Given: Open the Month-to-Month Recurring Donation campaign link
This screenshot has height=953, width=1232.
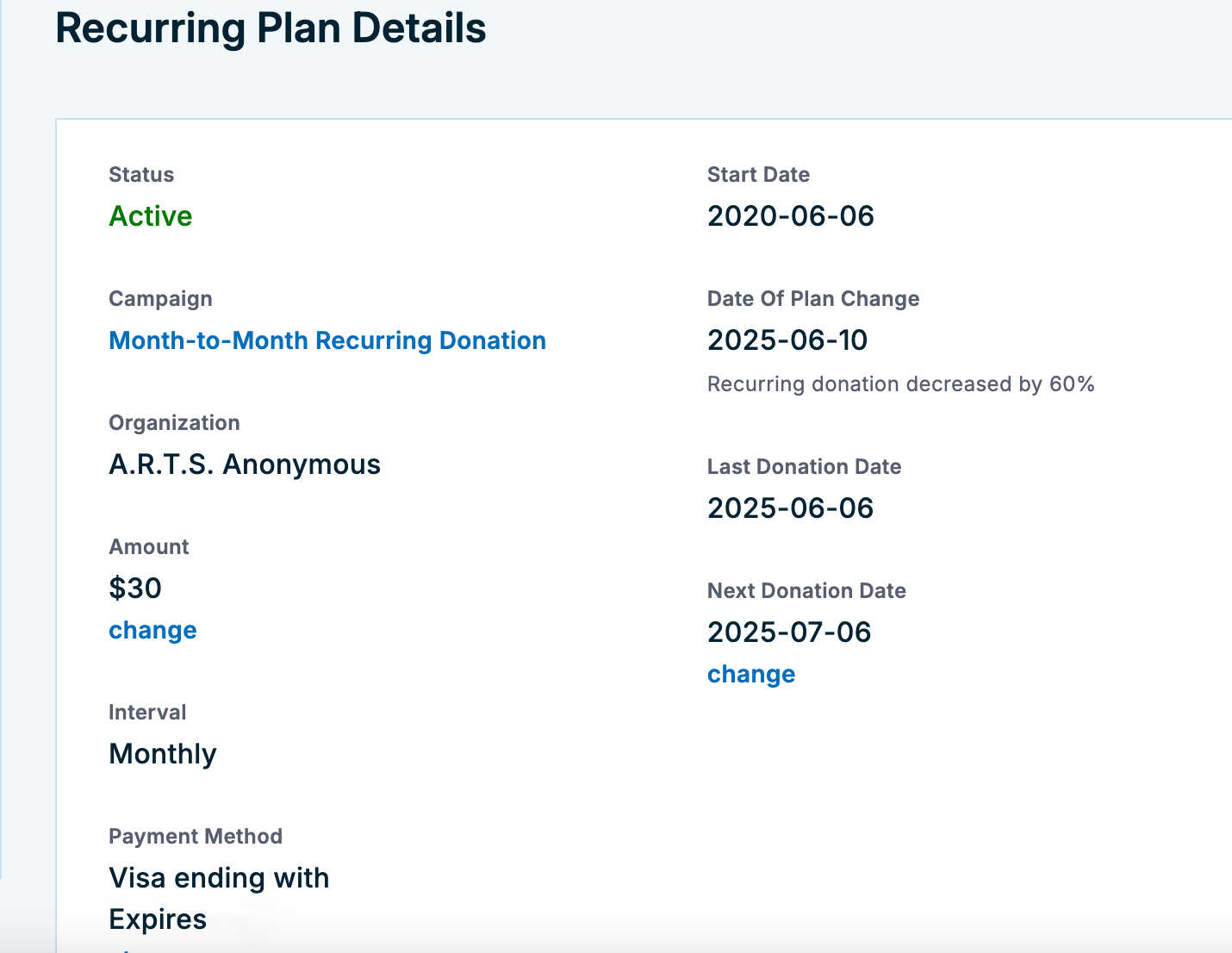Looking at the screenshot, I should (327, 340).
